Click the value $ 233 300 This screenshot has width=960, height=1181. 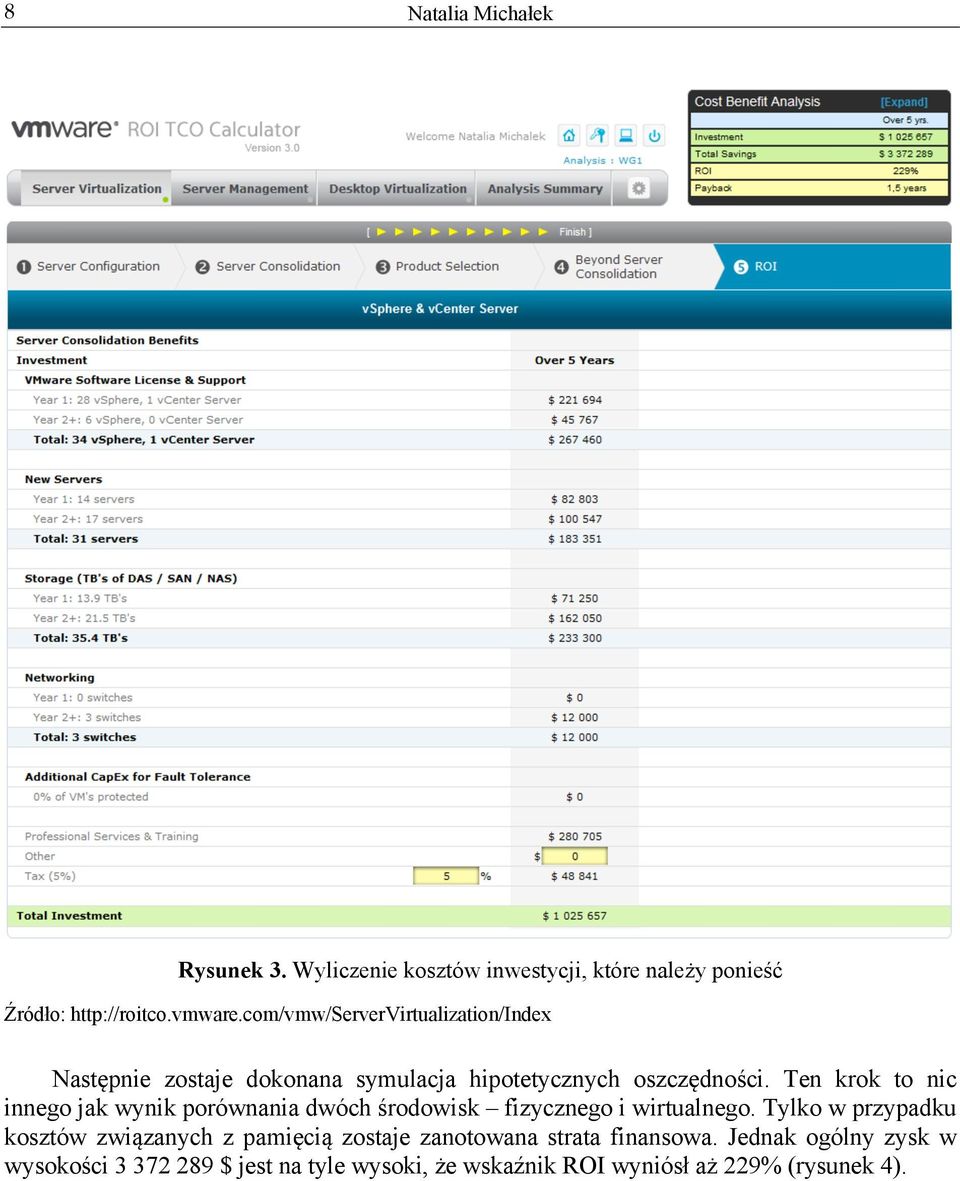tap(574, 638)
